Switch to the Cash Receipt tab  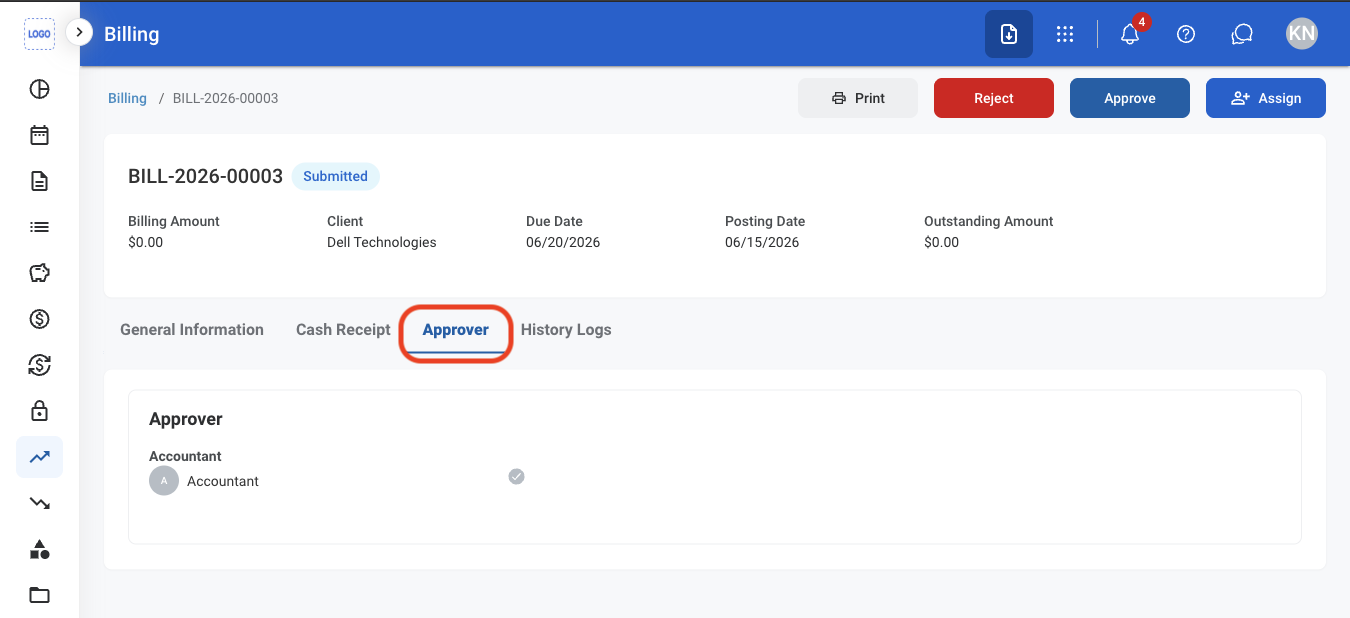click(x=343, y=330)
